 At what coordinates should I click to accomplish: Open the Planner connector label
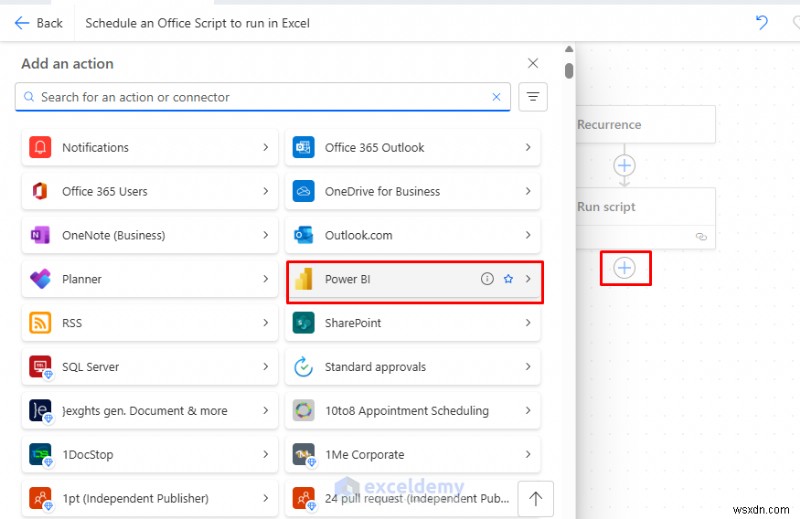coord(82,279)
